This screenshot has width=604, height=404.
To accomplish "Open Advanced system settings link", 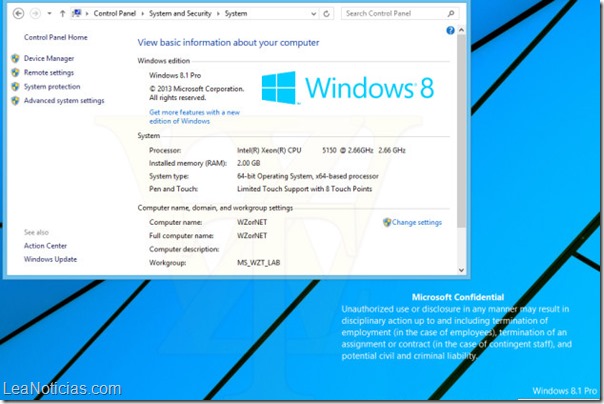I will click(x=64, y=101).
